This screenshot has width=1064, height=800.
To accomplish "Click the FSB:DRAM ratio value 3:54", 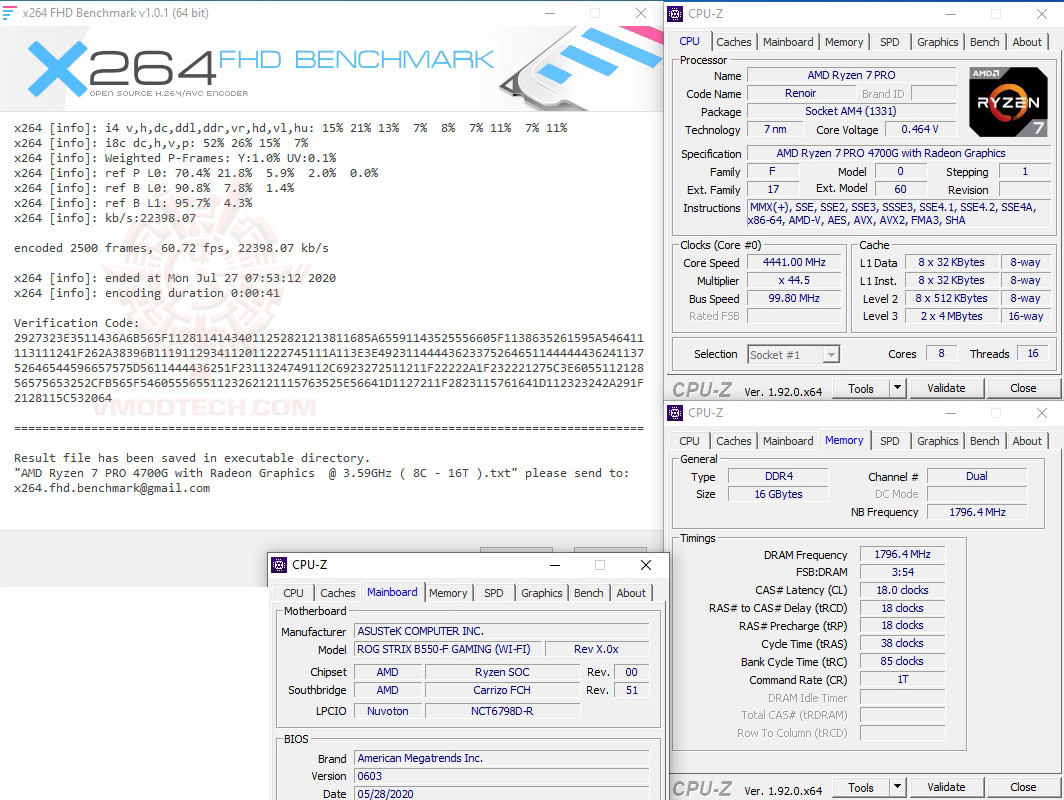I will pos(902,572).
